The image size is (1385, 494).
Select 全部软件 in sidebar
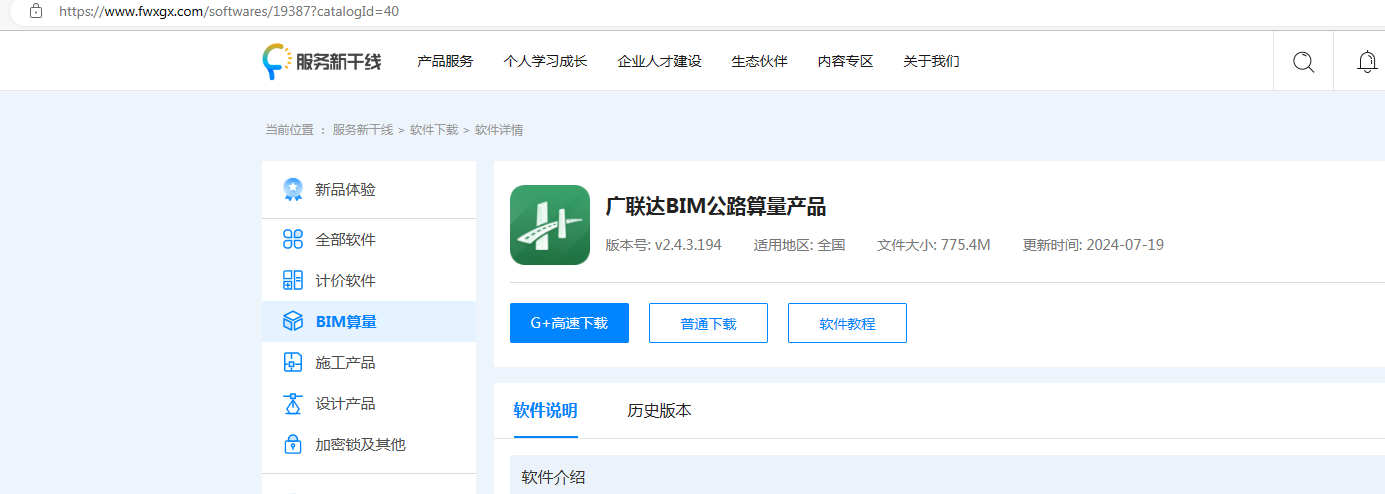point(369,240)
